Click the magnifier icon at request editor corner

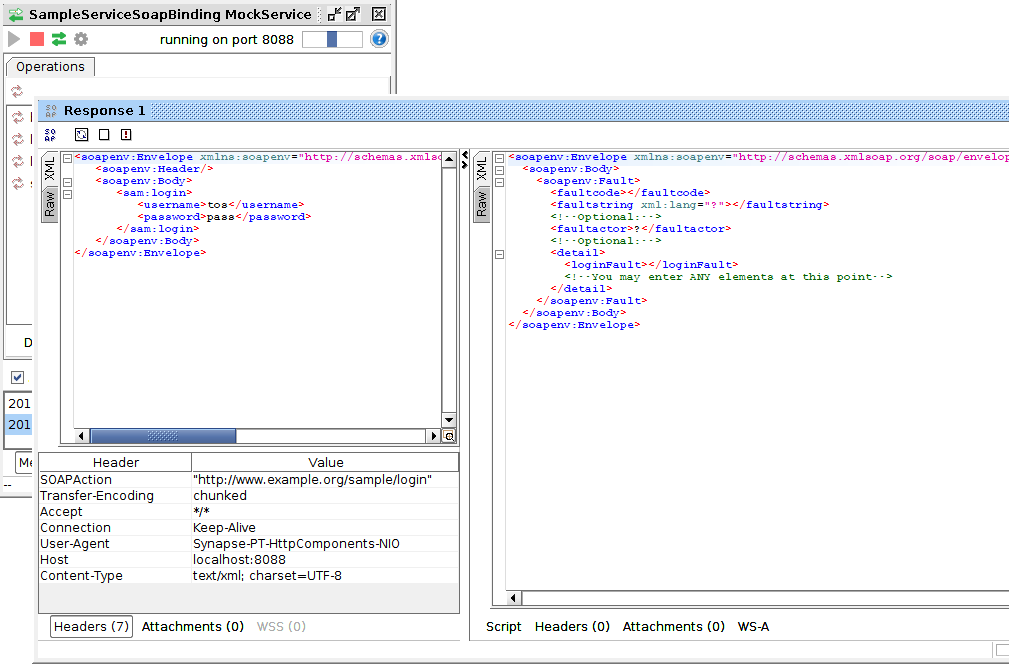[449, 436]
